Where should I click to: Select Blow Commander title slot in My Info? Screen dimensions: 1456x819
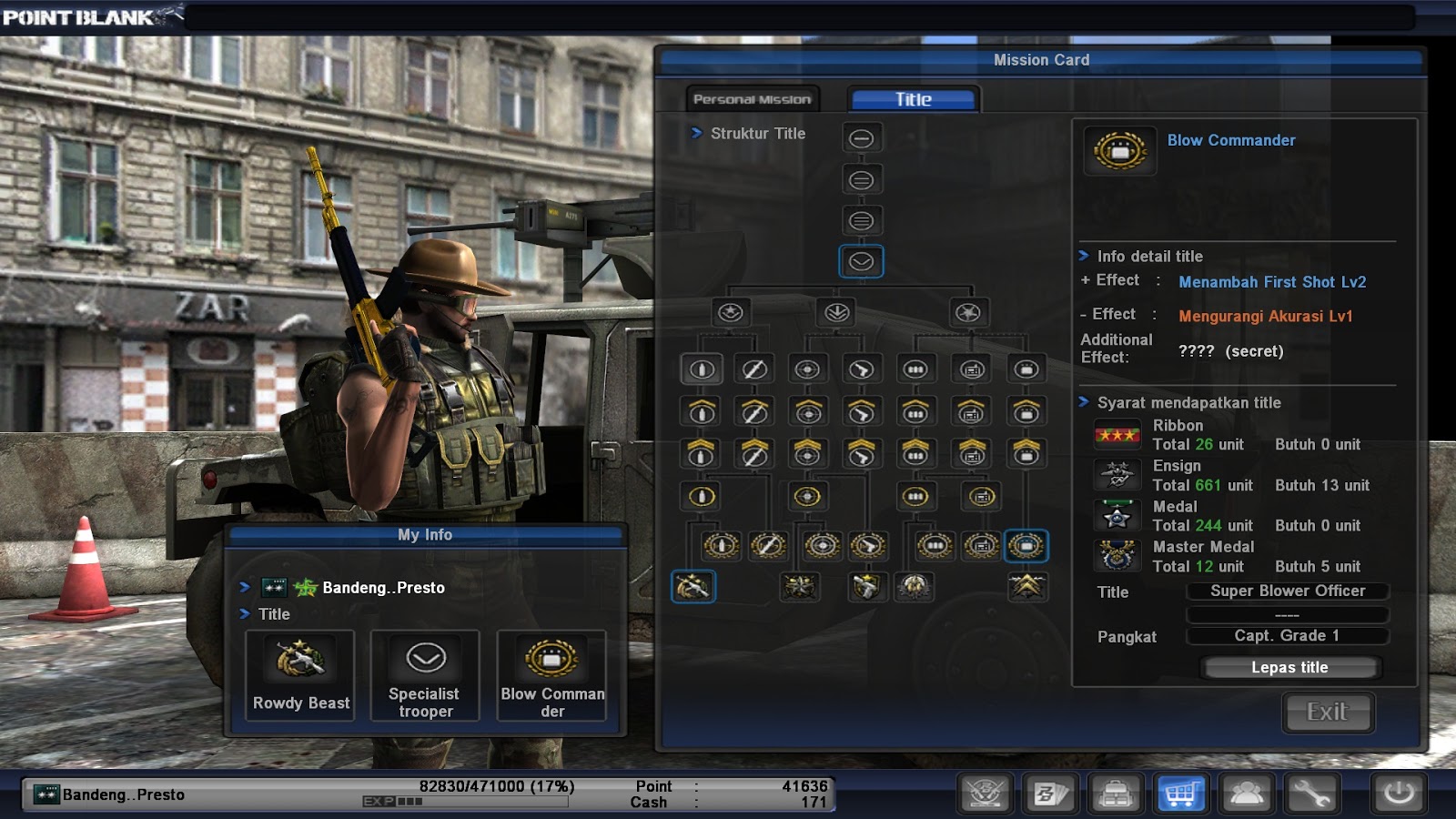click(x=551, y=675)
